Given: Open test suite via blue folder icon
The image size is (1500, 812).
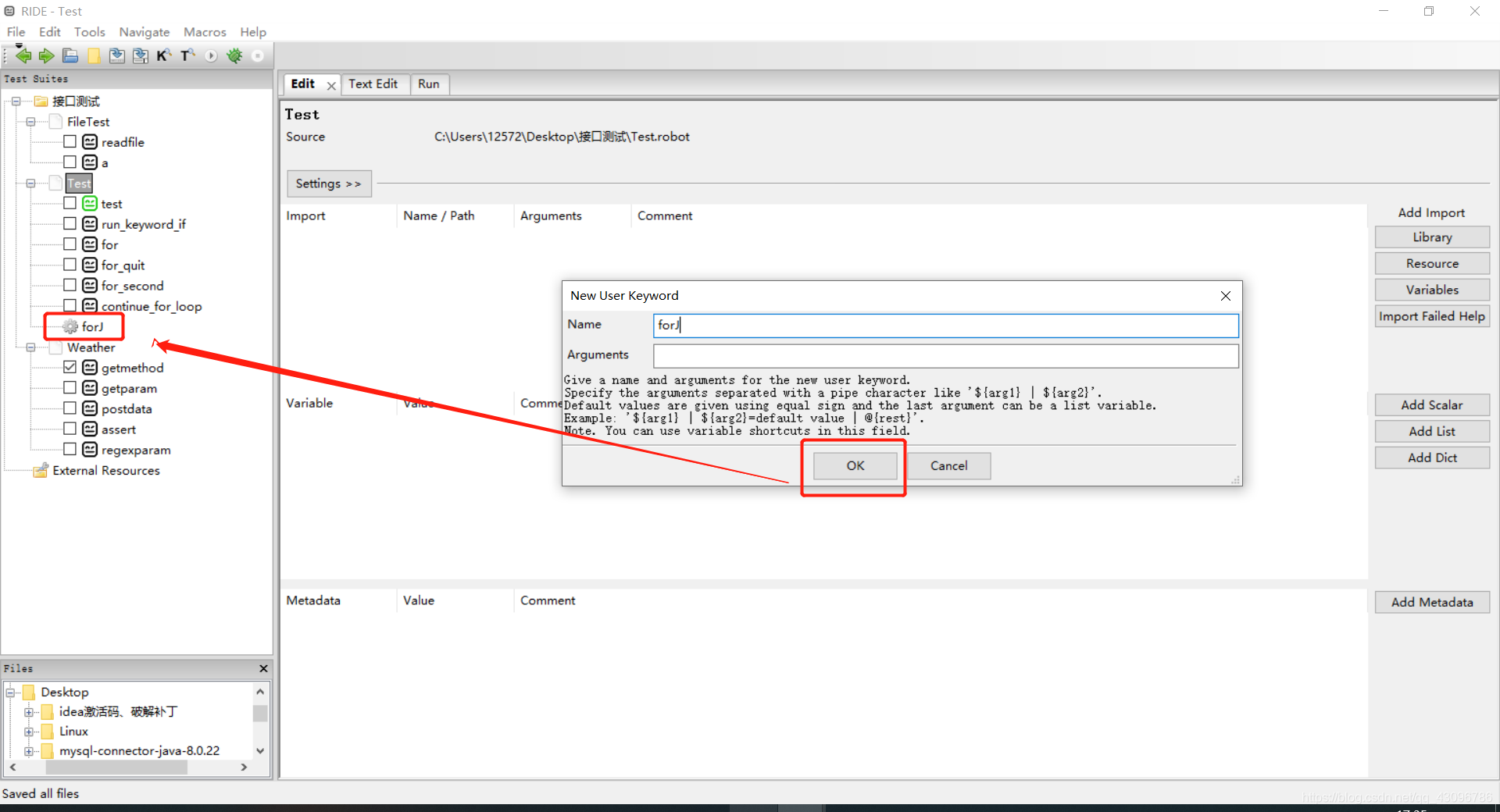Looking at the screenshot, I should tap(70, 55).
